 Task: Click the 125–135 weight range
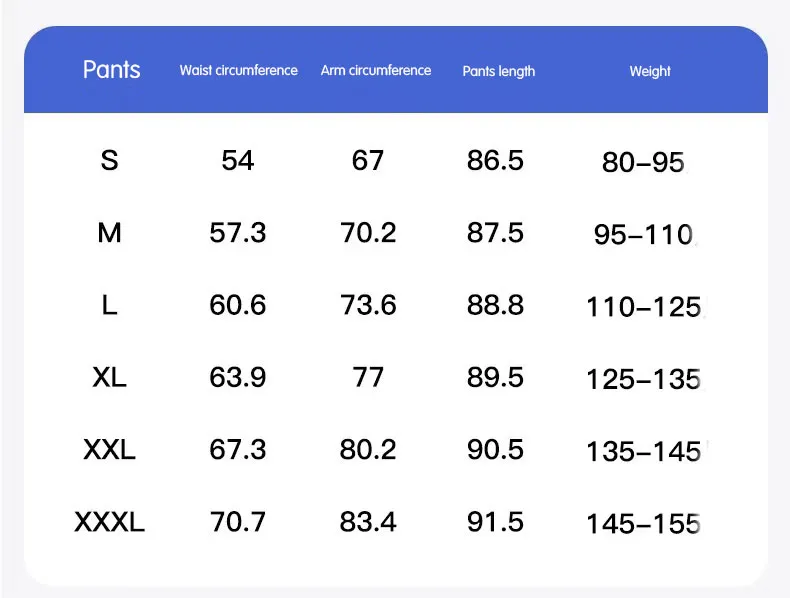click(x=643, y=379)
